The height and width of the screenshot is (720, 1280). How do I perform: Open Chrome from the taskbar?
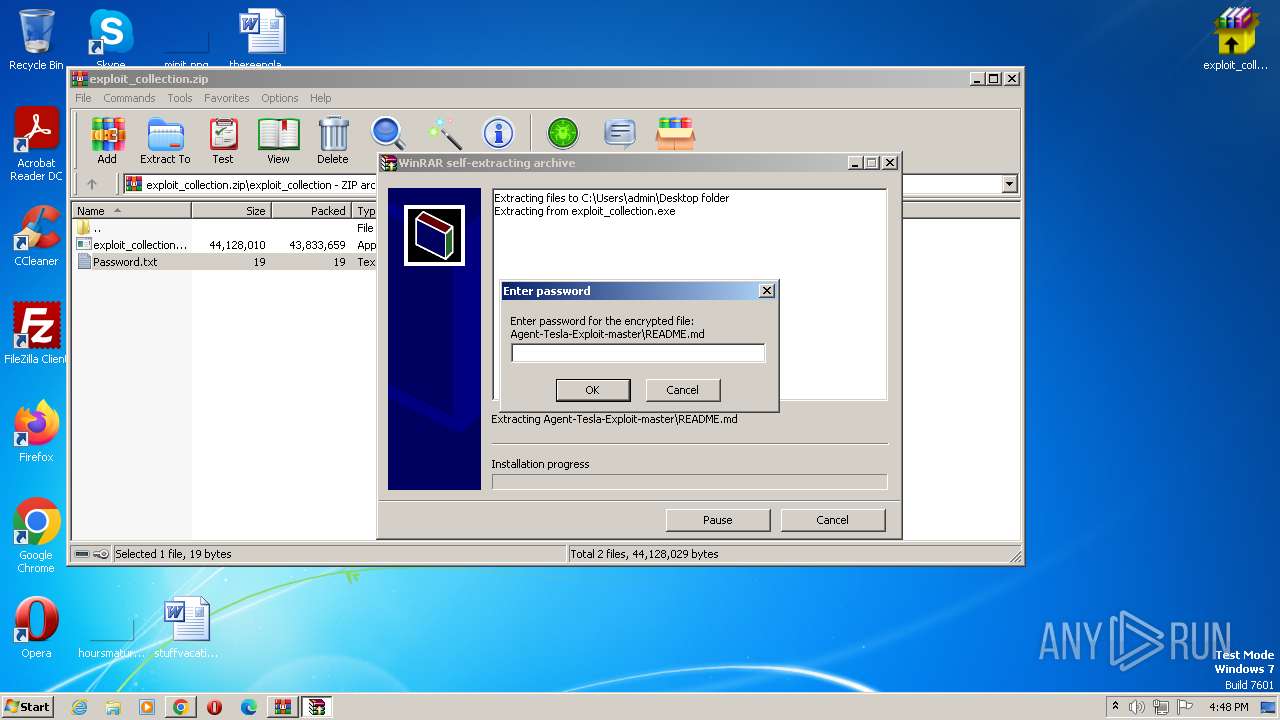[181, 707]
